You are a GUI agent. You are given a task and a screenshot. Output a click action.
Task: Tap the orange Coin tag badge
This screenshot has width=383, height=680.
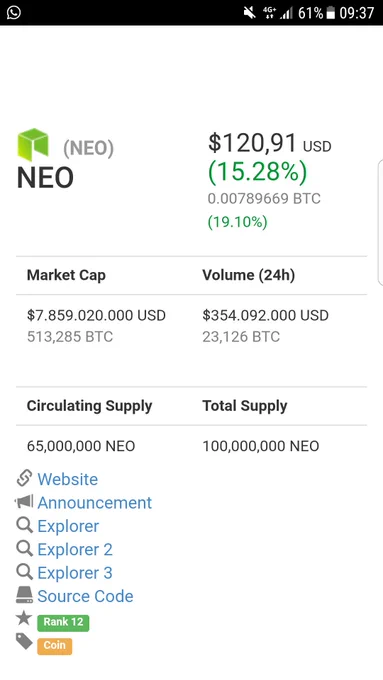coord(55,646)
